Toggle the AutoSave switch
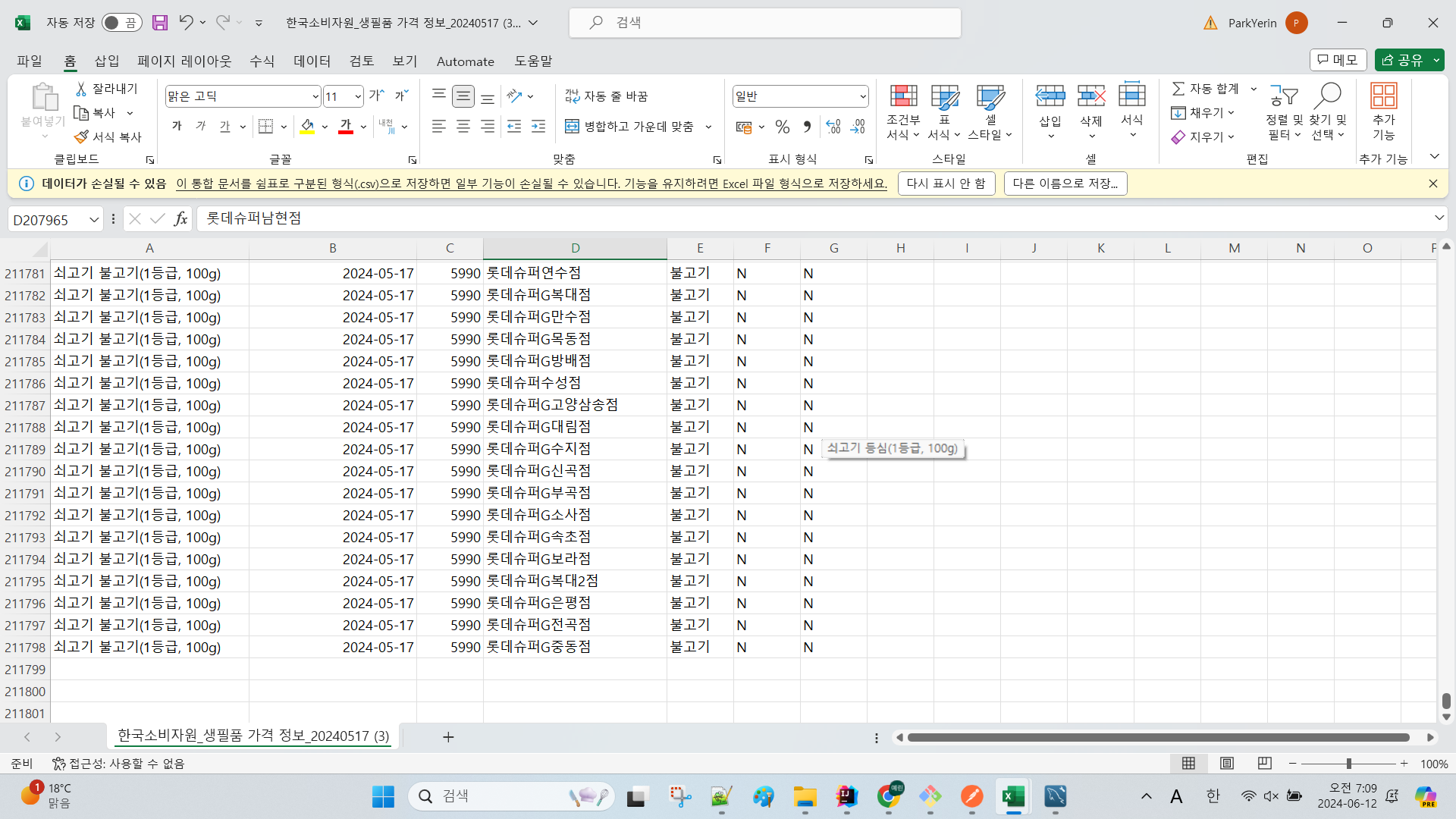Viewport: 1456px width, 819px height. [121, 23]
